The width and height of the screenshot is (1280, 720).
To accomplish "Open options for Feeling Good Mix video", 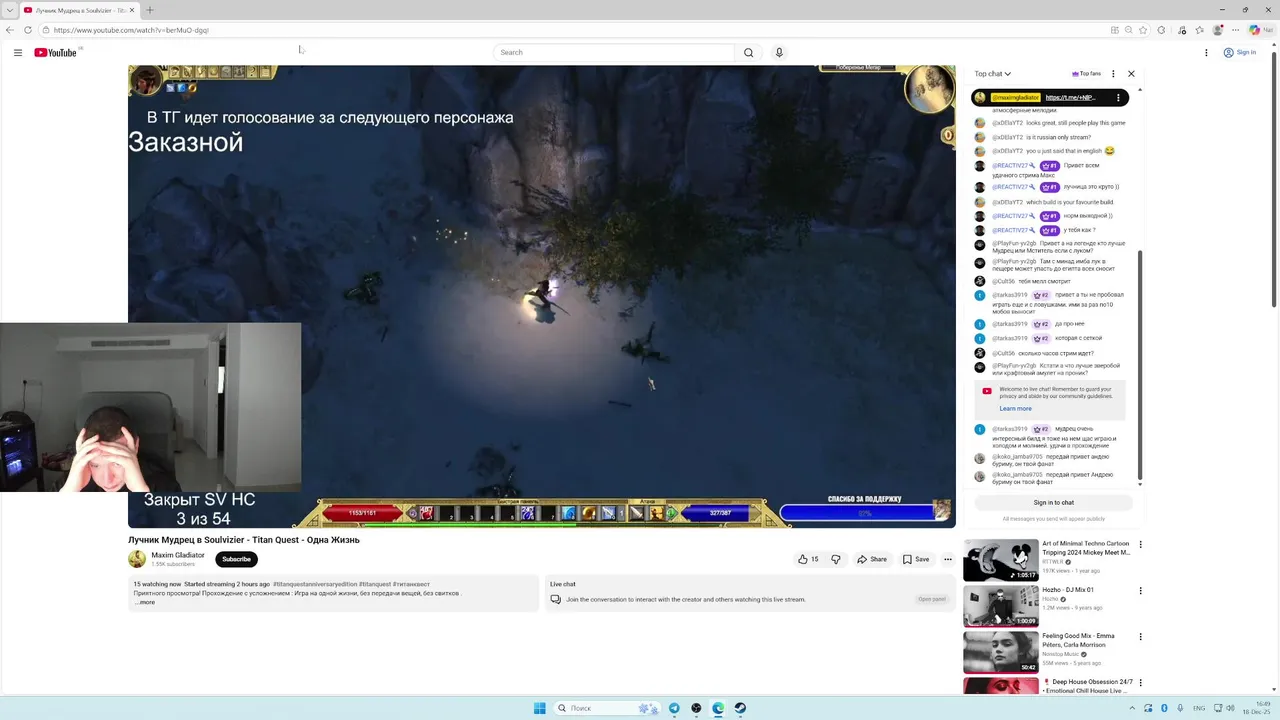I will click(x=1140, y=636).
